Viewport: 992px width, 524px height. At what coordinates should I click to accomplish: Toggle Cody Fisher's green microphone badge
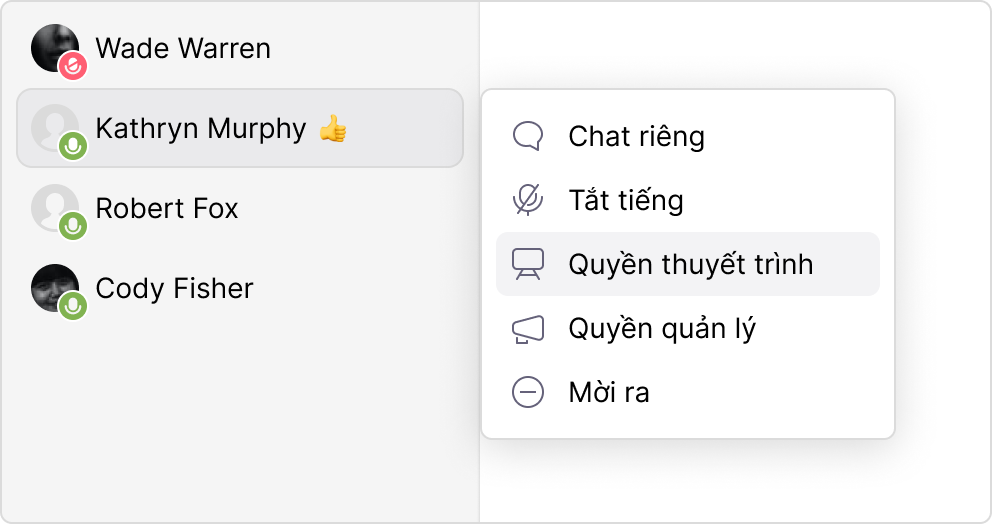72,306
